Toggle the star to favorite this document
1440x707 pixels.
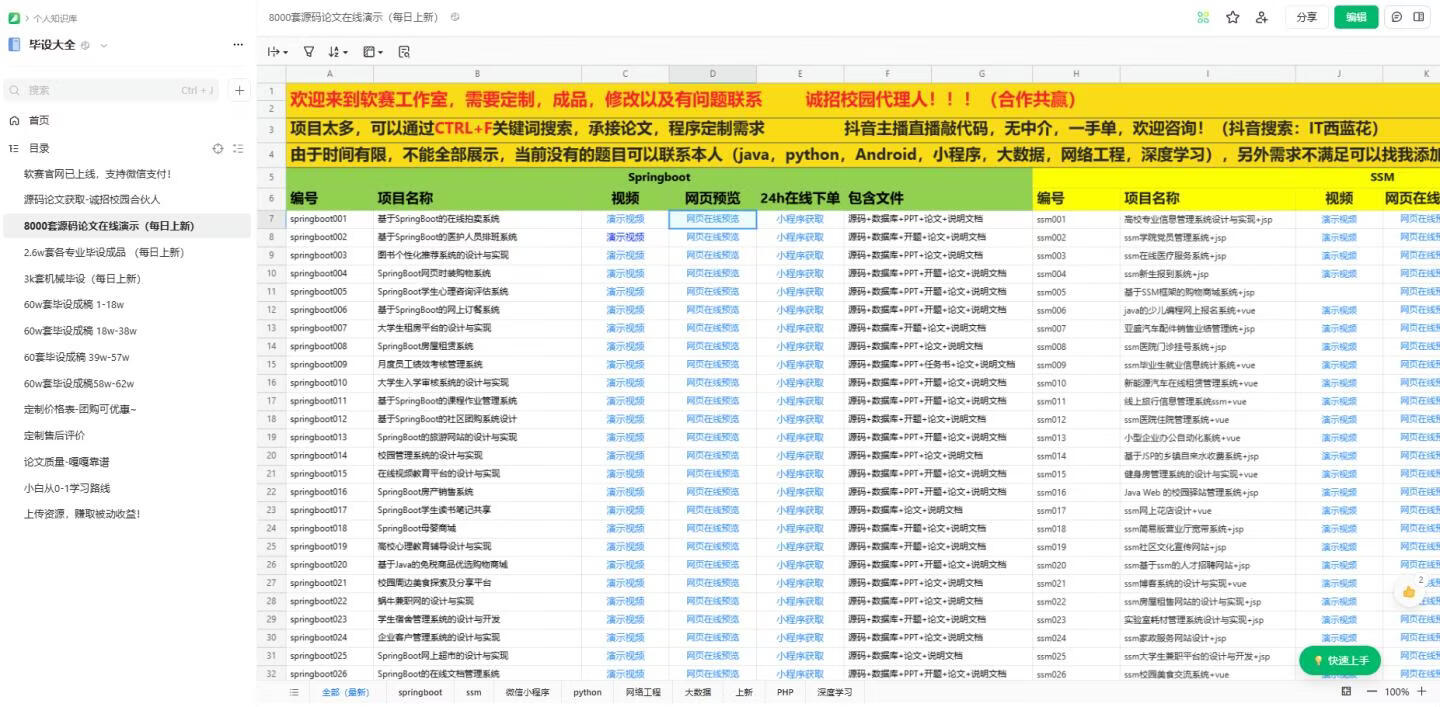tap(1232, 17)
